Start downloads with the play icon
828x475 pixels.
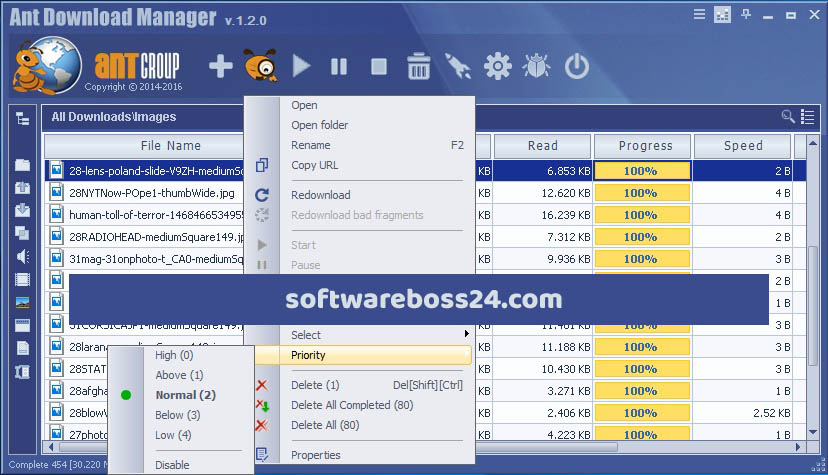click(x=301, y=66)
